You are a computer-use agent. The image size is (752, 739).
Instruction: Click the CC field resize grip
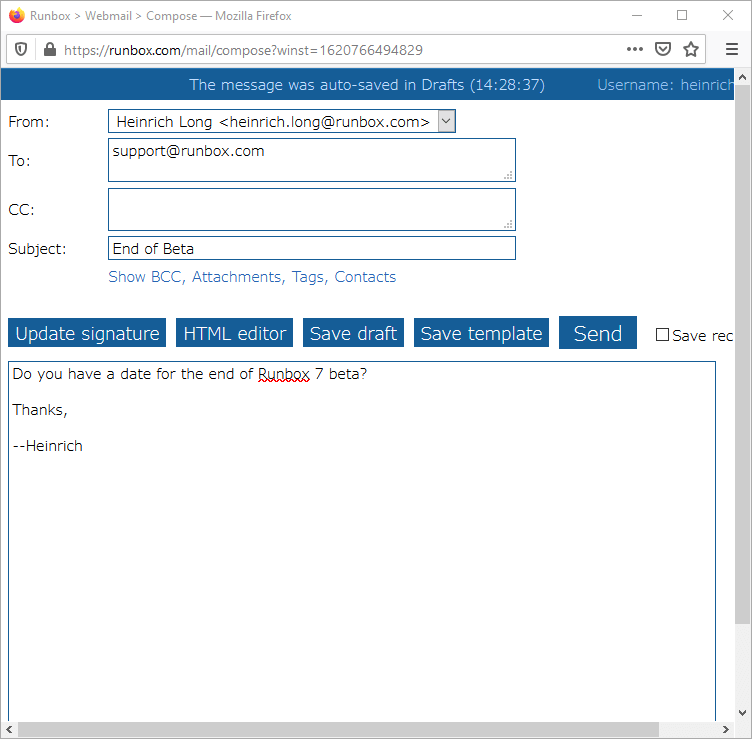point(508,224)
